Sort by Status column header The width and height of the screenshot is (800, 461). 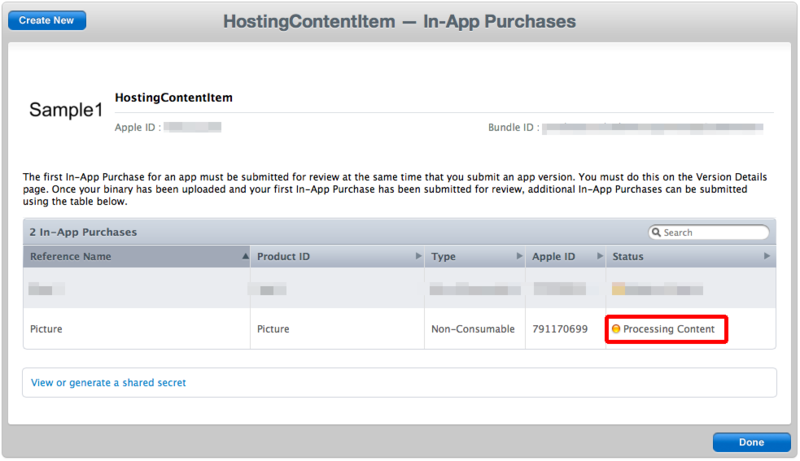(x=691, y=257)
